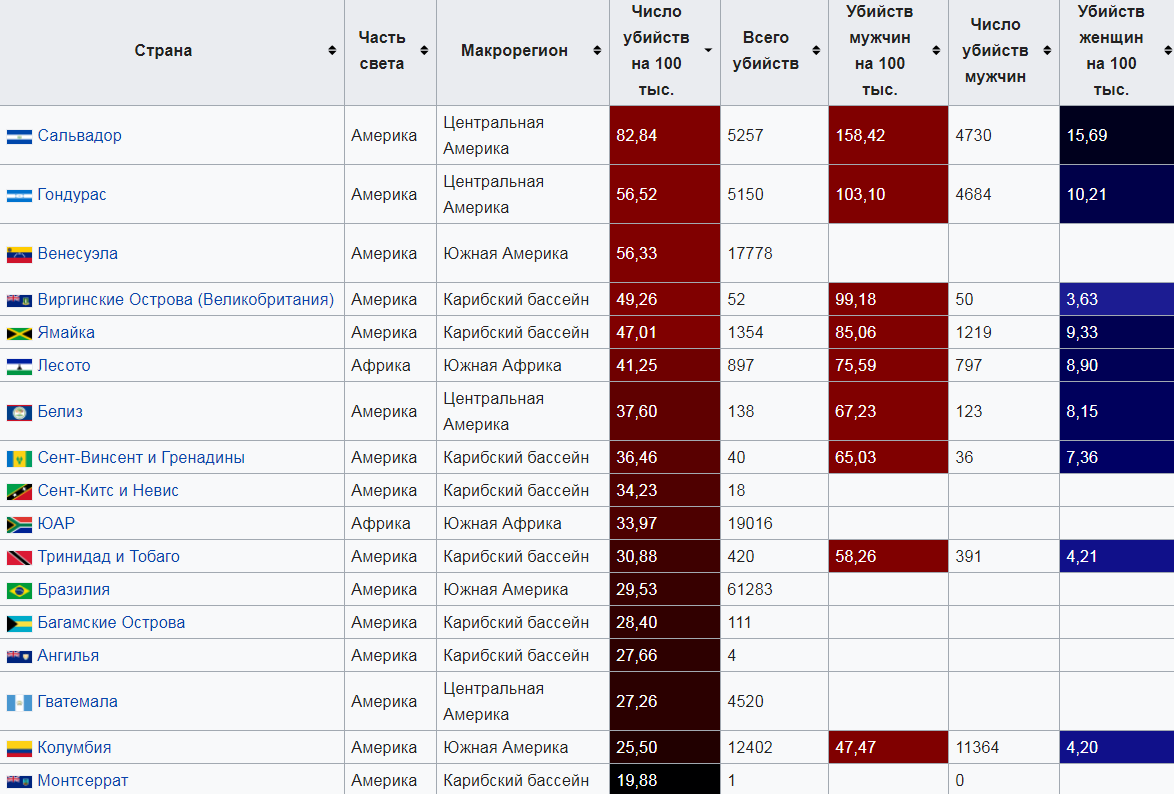The width and height of the screenshot is (1174, 794).
Task: Toggle sort on Число убийств на 100 тыс.
Action: [x=708, y=51]
